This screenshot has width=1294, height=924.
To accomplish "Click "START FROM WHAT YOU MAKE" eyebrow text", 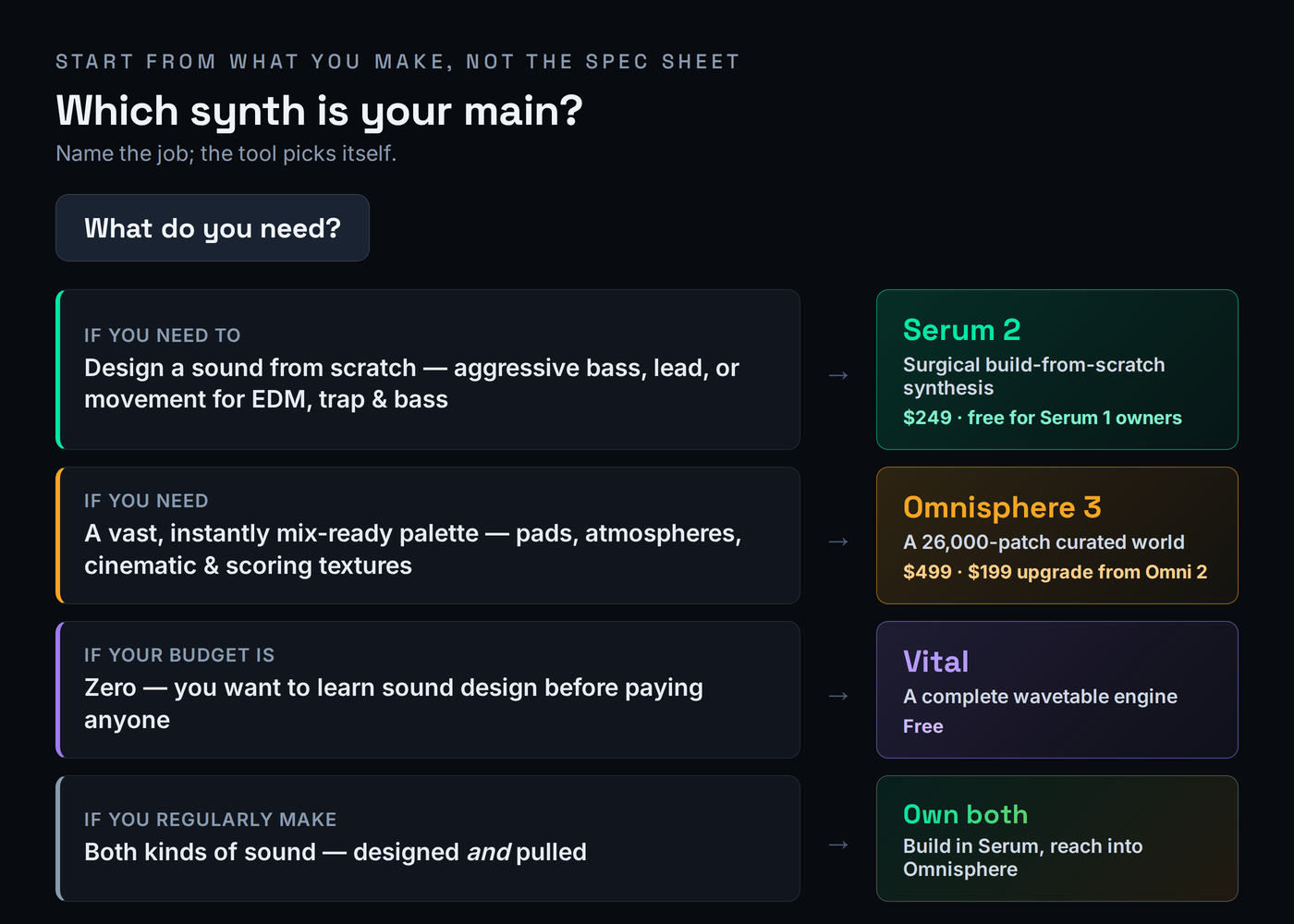I will tap(397, 62).
